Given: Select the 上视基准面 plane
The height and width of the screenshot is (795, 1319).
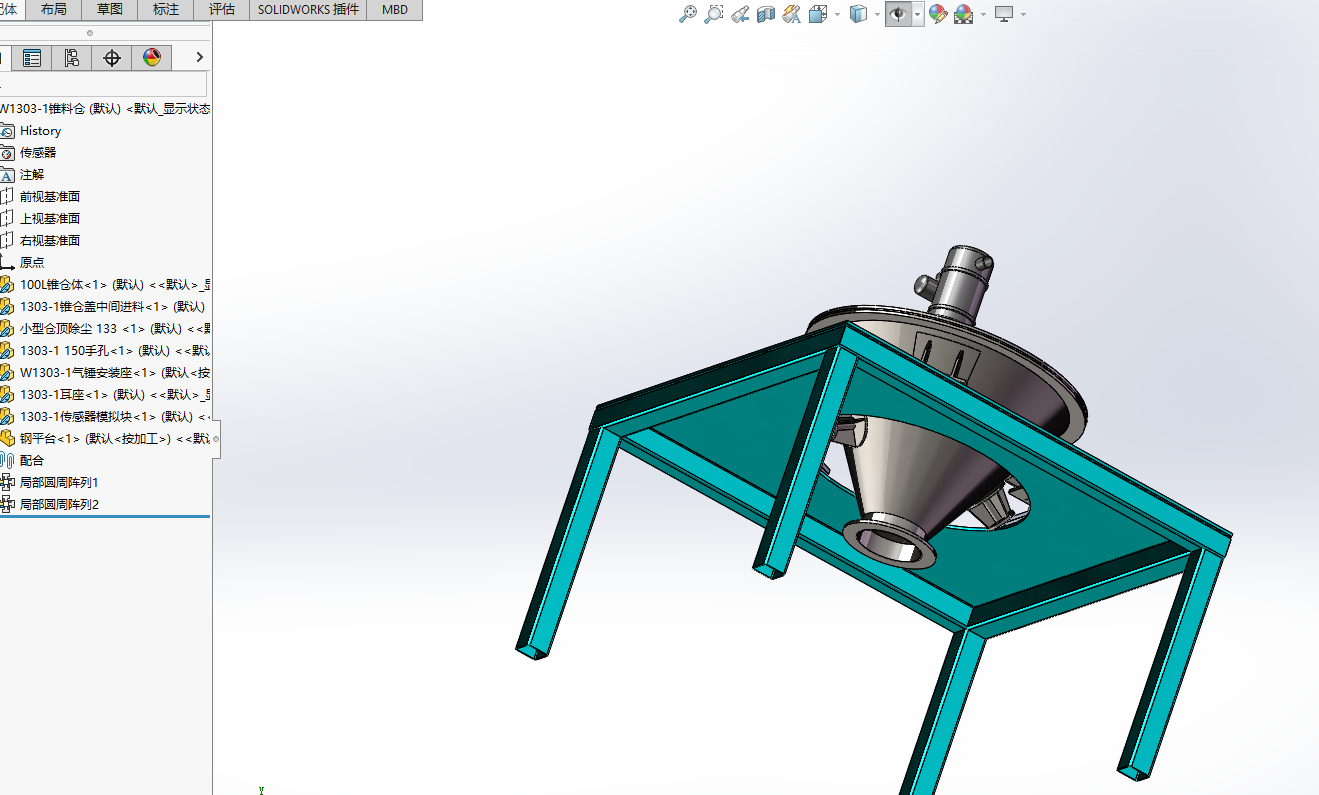Looking at the screenshot, I should tap(50, 219).
